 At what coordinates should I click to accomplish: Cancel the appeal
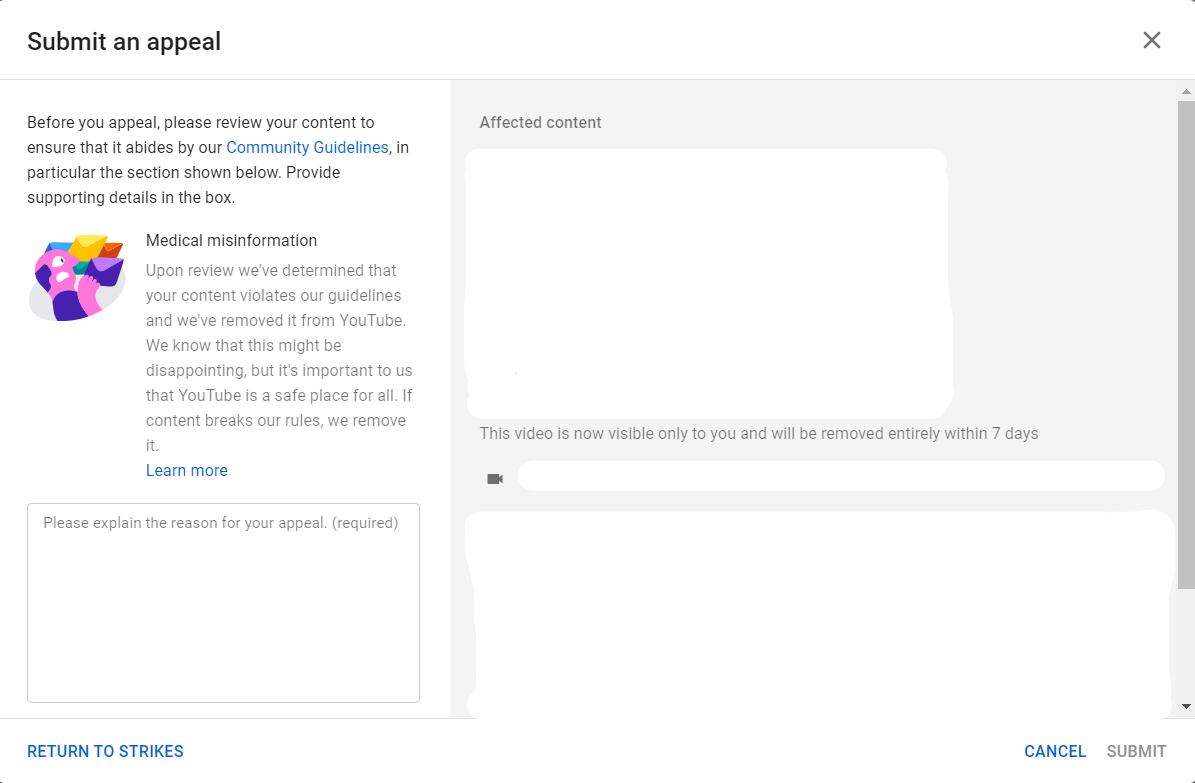tap(1055, 751)
